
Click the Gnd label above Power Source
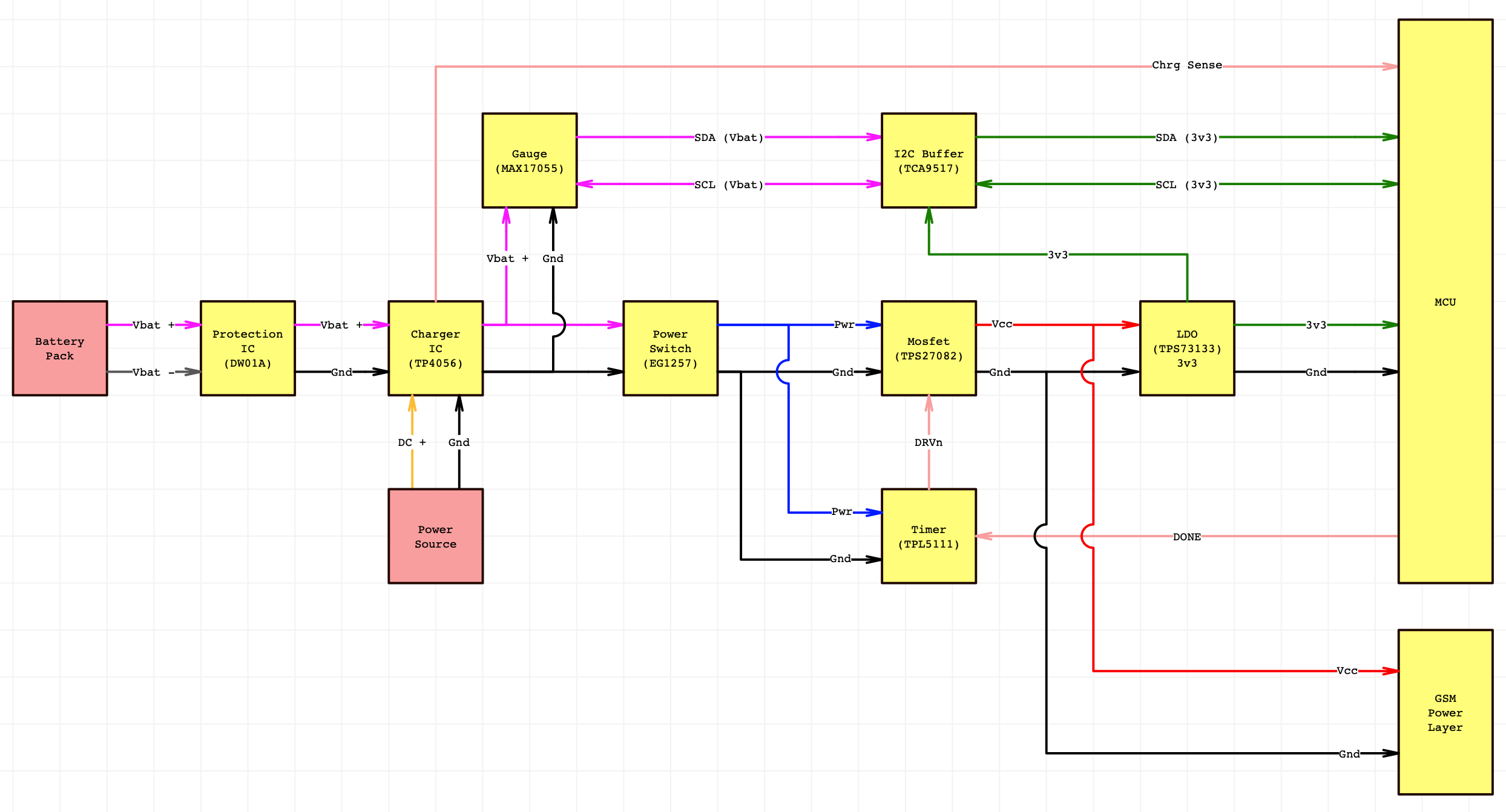[x=459, y=443]
